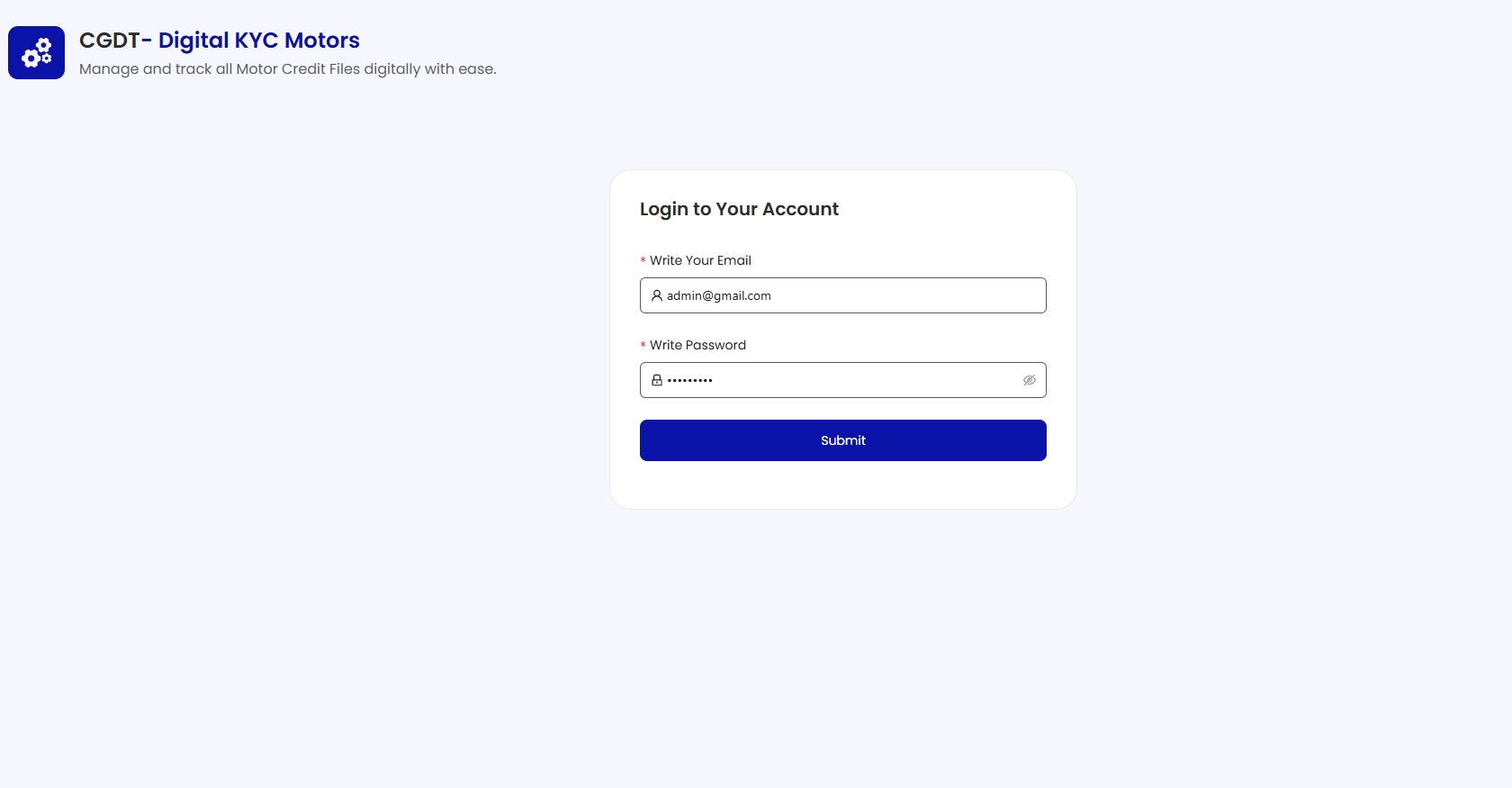1512x788 pixels.
Task: Click the red asterisk beside password label
Action: click(643, 346)
